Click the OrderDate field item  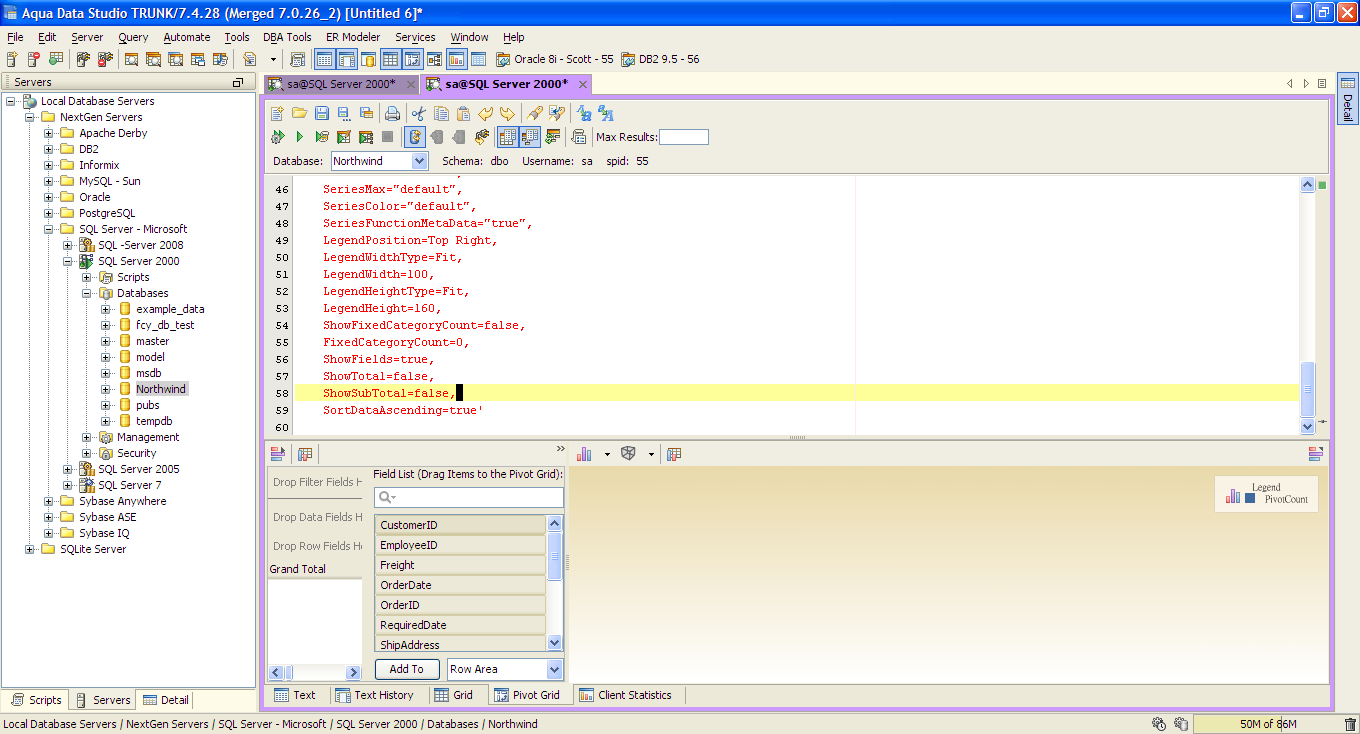coord(460,585)
